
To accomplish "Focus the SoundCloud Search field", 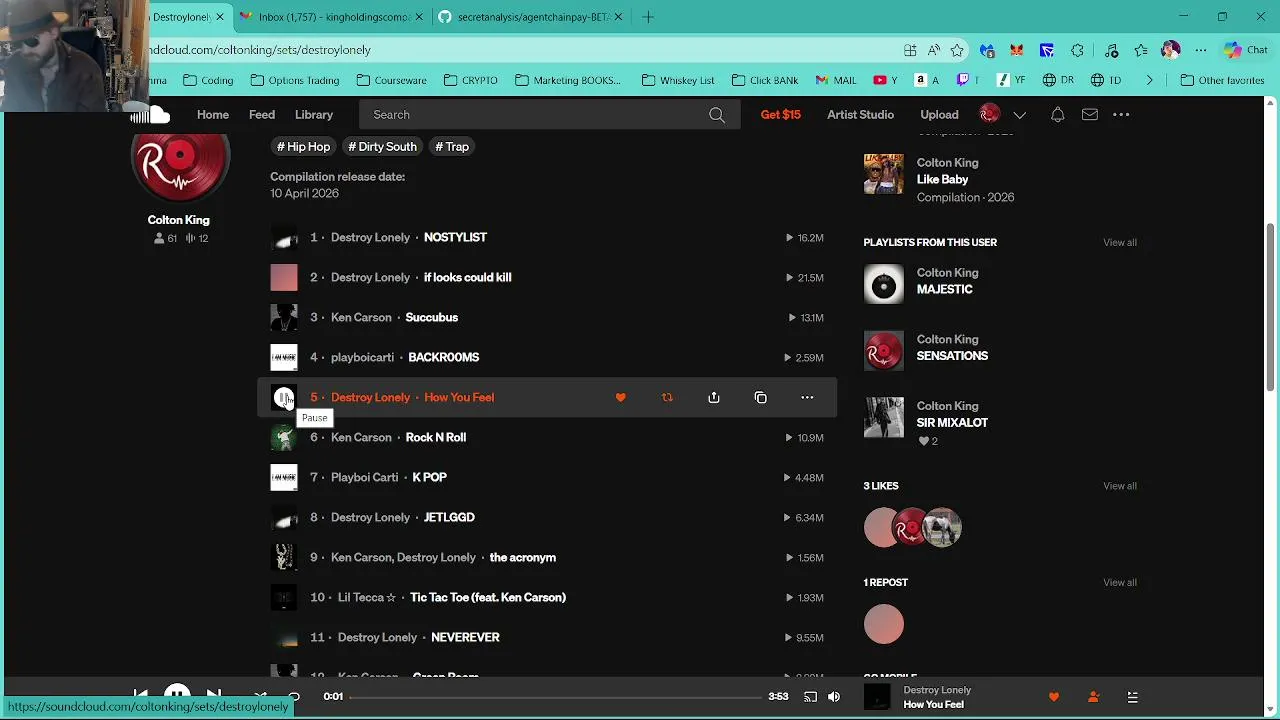I will click(550, 115).
